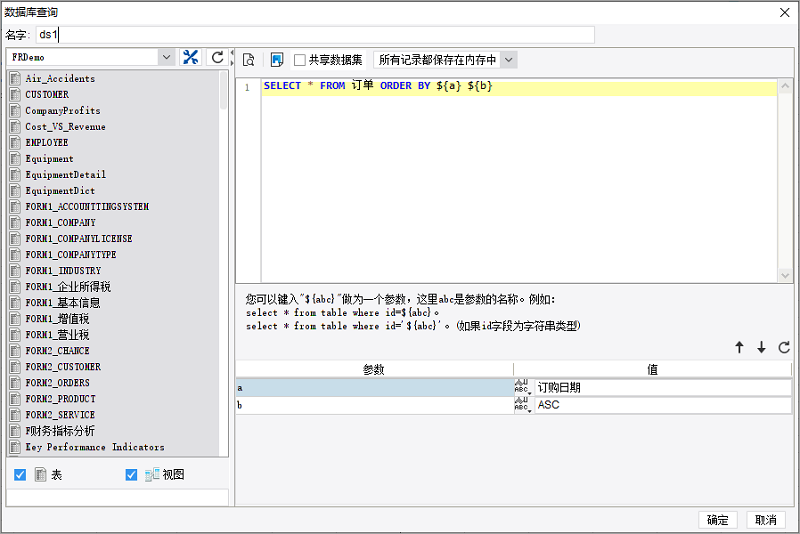Close the 数据库查询 dialog

coord(785,12)
